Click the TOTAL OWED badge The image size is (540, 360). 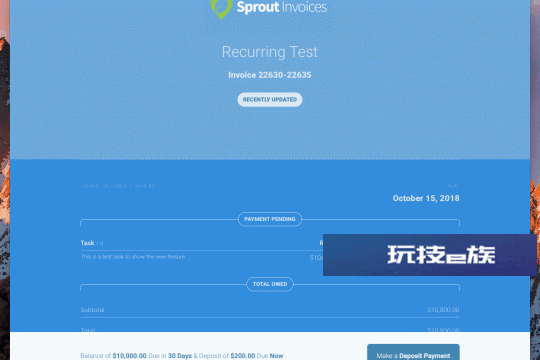pos(270,284)
